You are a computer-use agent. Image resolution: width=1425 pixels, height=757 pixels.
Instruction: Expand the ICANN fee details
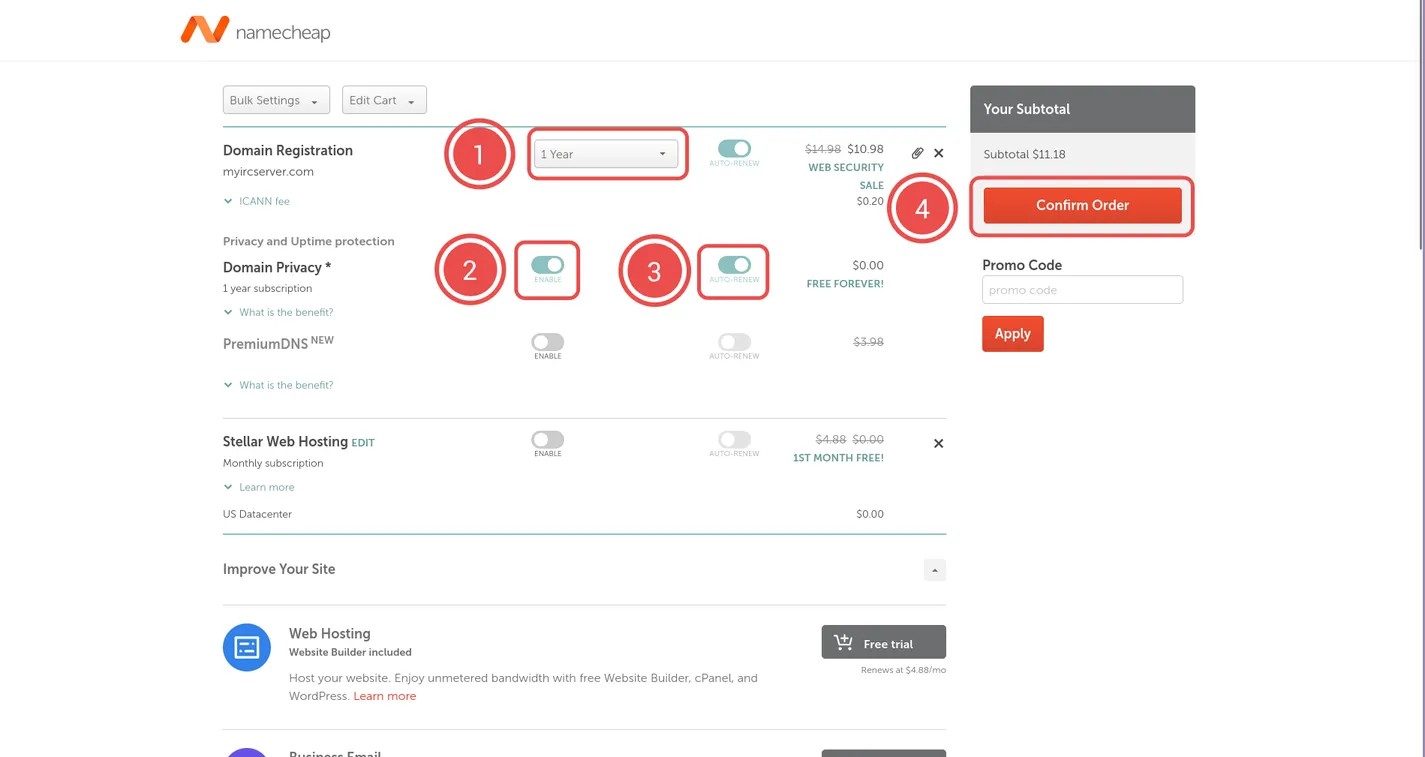(x=263, y=201)
